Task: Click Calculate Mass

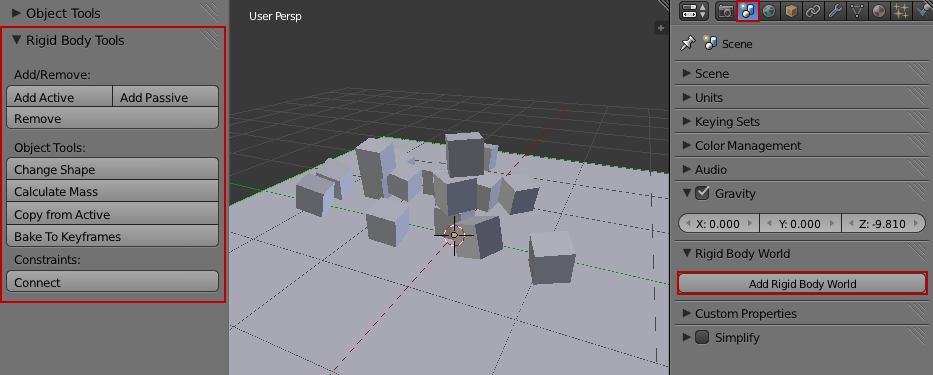Action: pos(112,191)
